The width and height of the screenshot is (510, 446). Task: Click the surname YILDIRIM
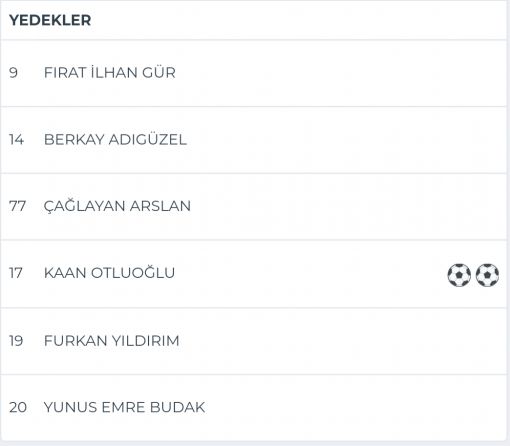145,341
